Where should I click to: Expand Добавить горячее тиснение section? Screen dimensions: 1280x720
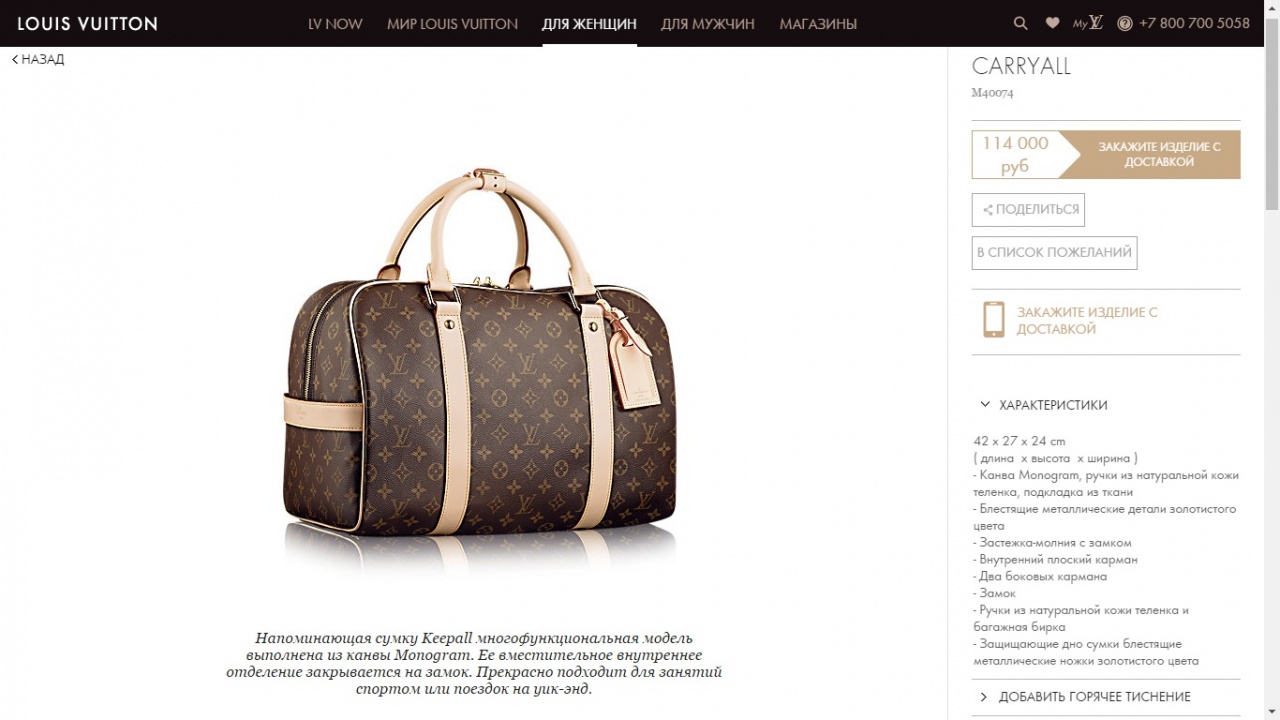coord(1085,697)
